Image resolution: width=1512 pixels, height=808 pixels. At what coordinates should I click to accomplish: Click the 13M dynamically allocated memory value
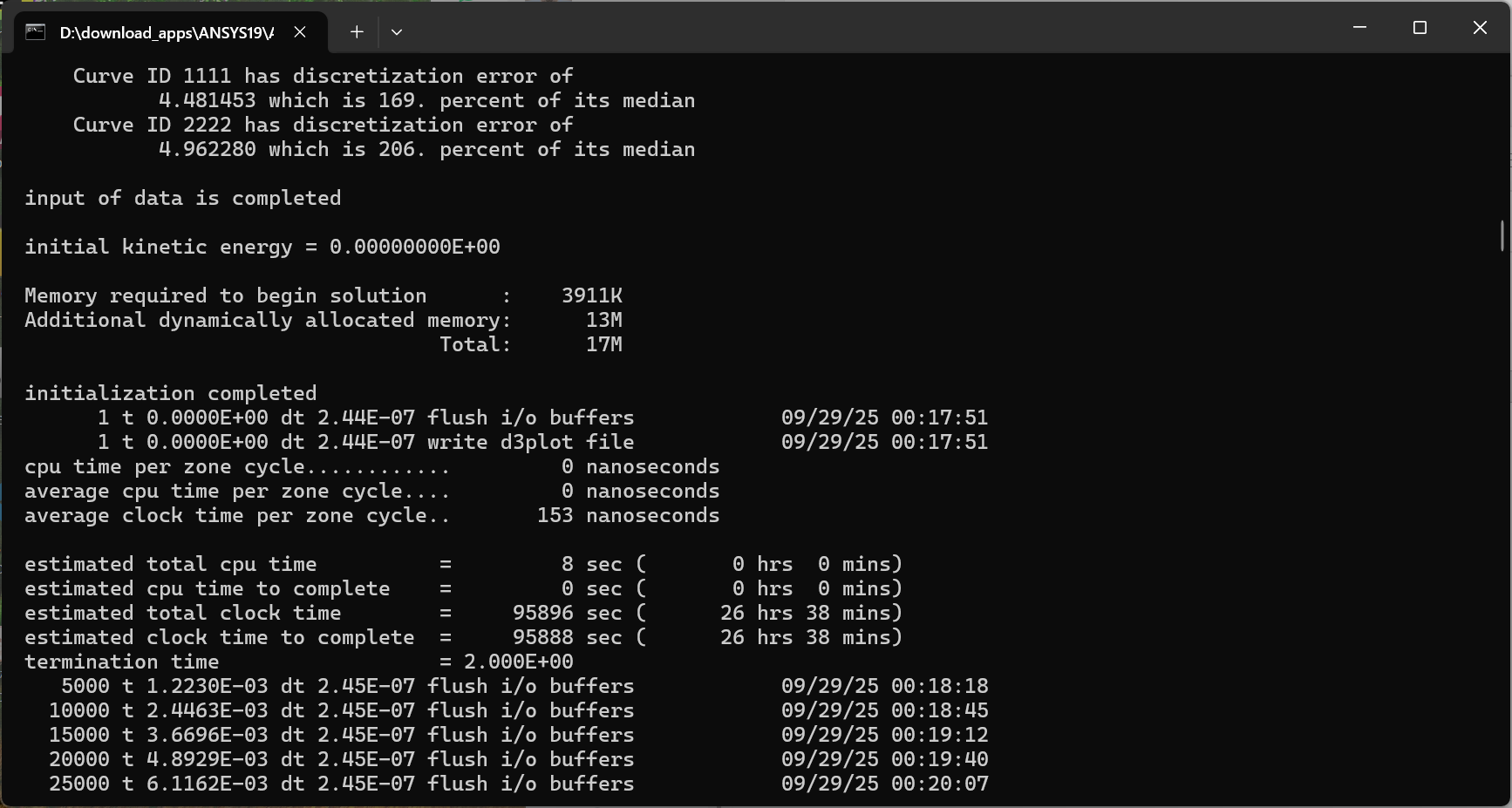(604, 320)
